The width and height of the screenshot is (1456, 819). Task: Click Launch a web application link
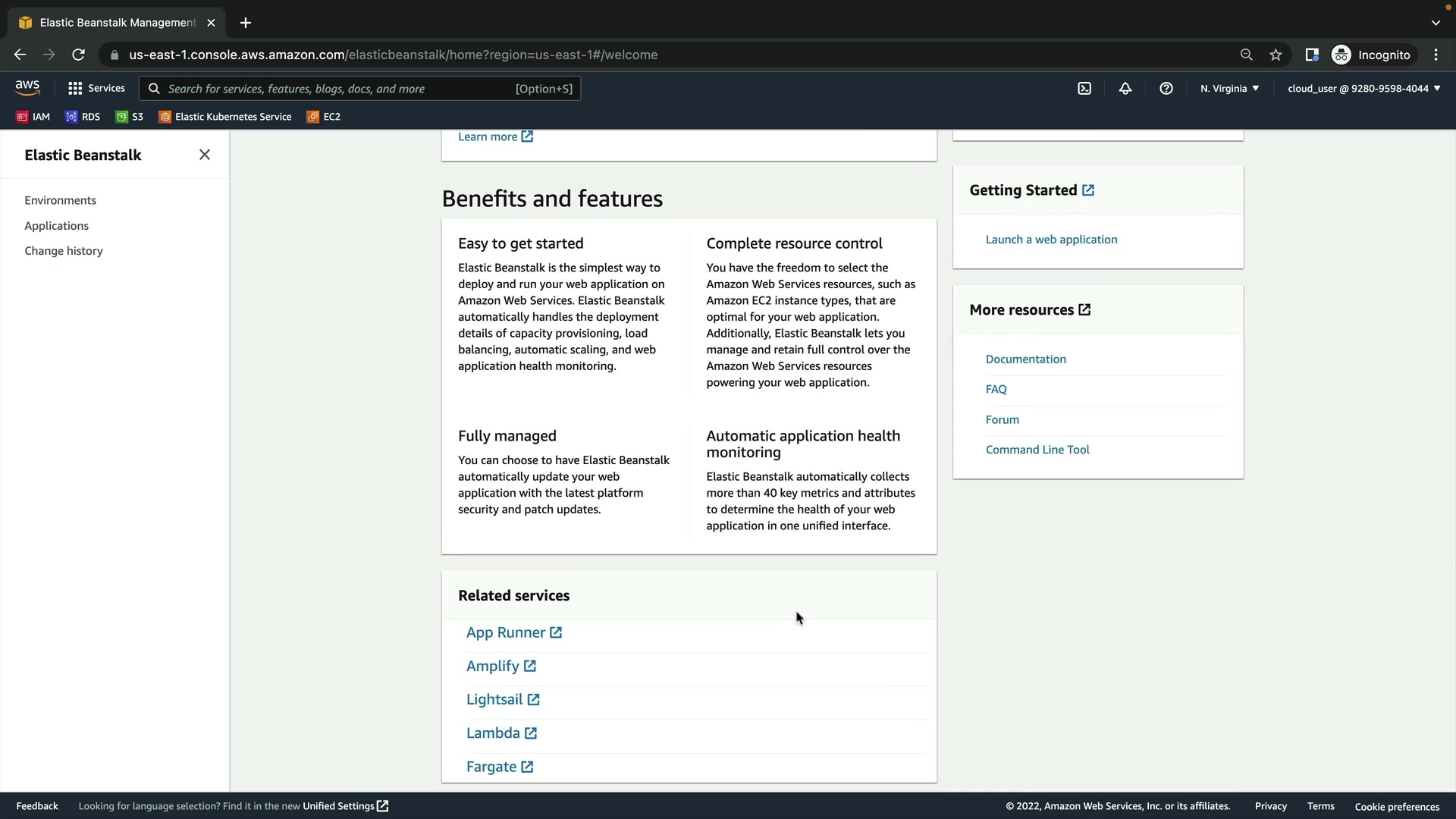(1051, 240)
